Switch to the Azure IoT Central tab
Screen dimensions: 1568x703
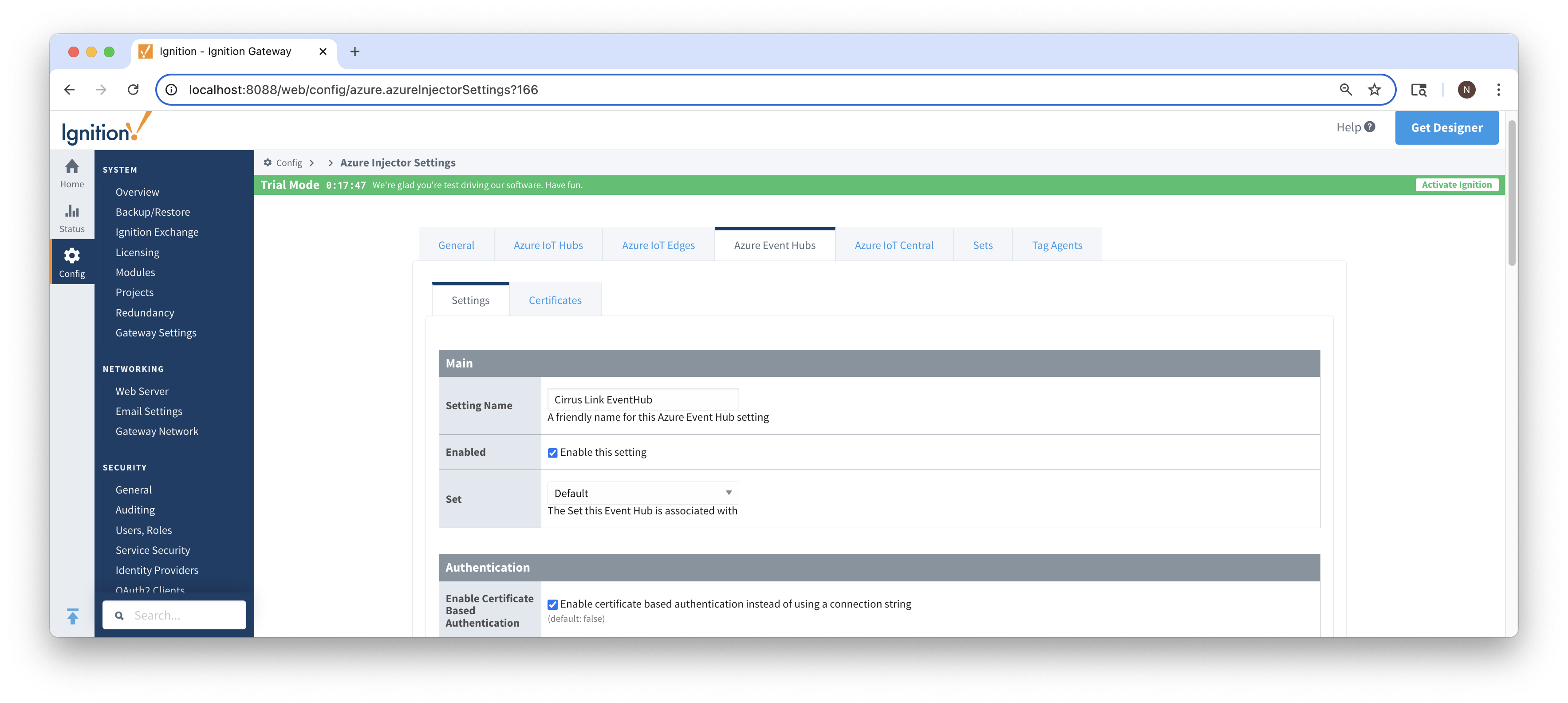(x=894, y=245)
